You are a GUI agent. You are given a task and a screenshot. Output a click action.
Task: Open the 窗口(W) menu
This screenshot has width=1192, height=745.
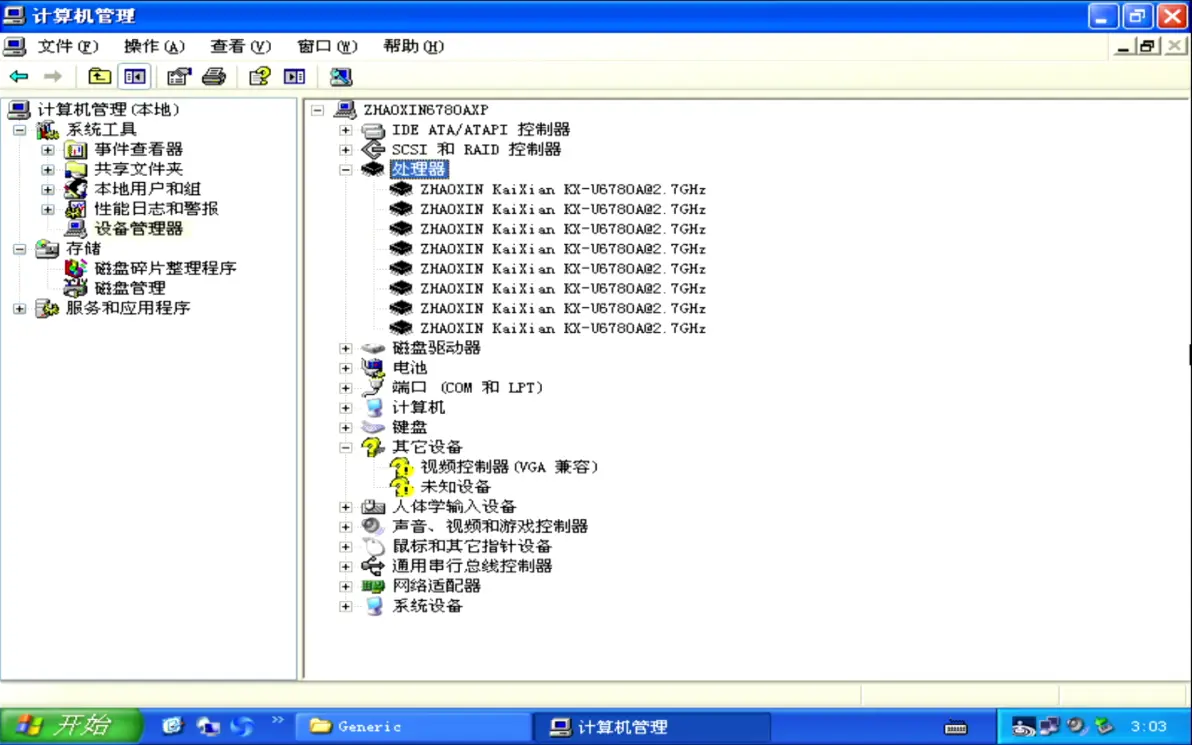point(327,46)
